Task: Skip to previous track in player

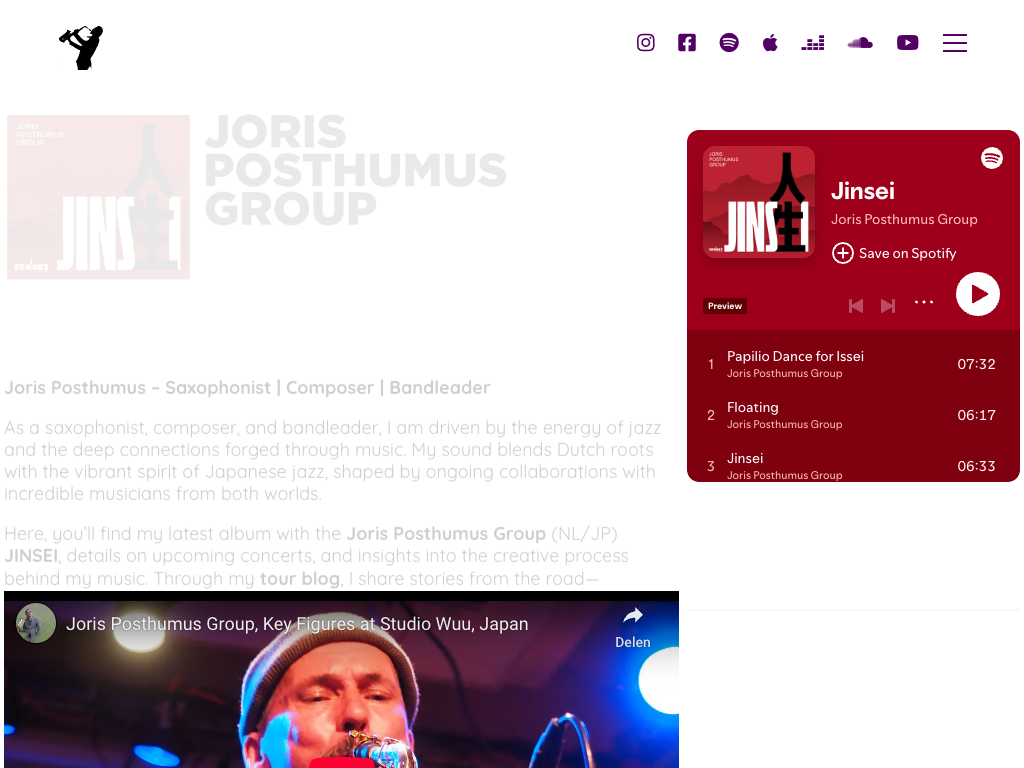Action: [856, 306]
